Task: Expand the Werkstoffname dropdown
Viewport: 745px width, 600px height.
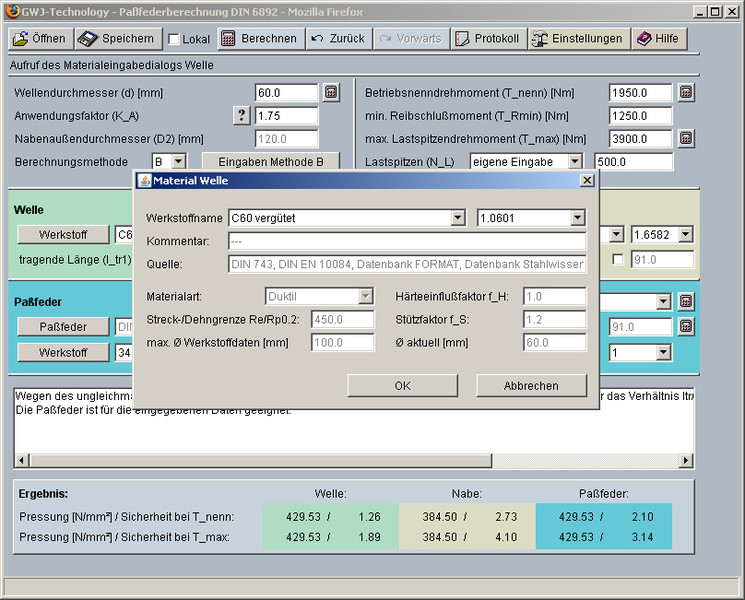Action: click(458, 218)
